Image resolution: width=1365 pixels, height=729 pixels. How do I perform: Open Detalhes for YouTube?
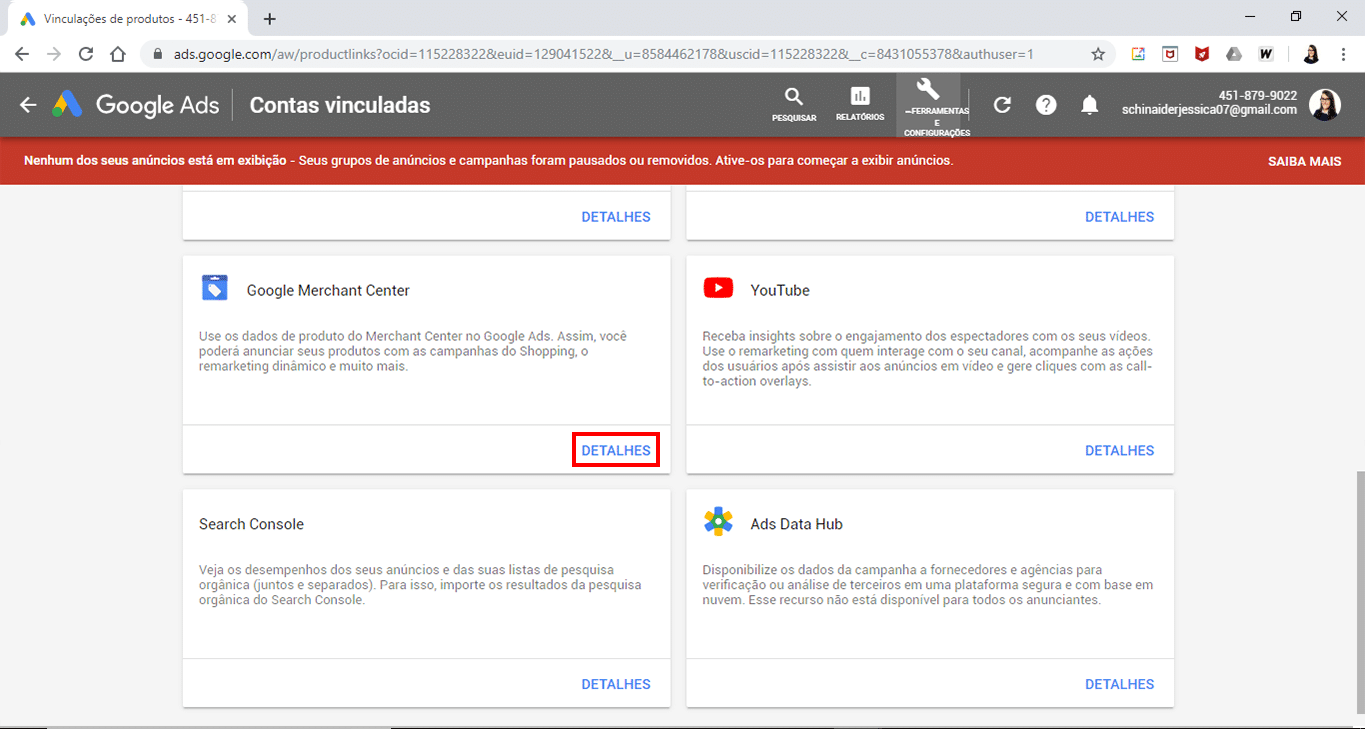coord(1119,450)
